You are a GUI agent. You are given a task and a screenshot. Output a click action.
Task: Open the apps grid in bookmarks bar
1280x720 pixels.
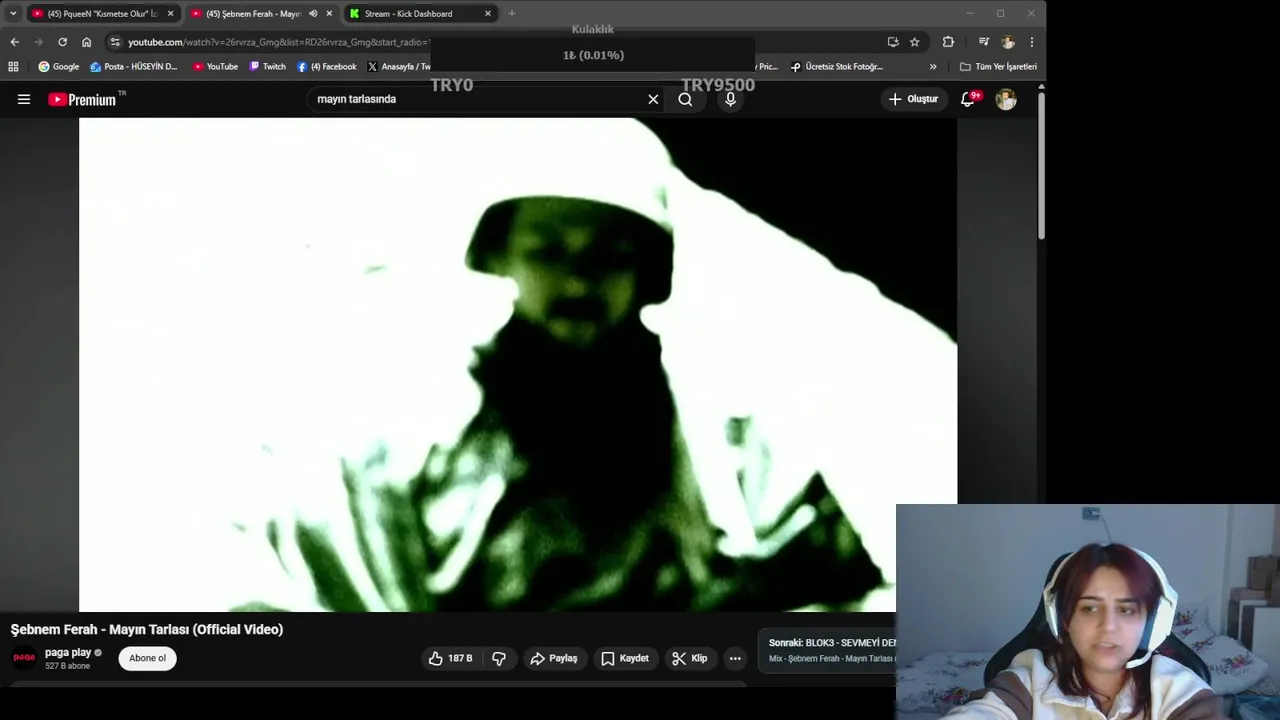pos(13,67)
